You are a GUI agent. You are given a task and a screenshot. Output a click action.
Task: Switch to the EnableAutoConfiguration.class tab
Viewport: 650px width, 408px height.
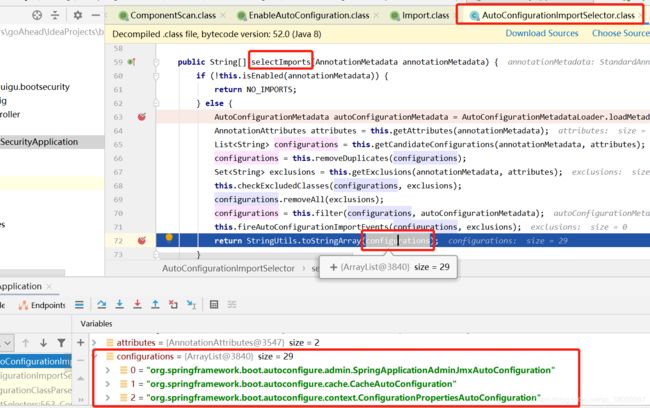[309, 15]
